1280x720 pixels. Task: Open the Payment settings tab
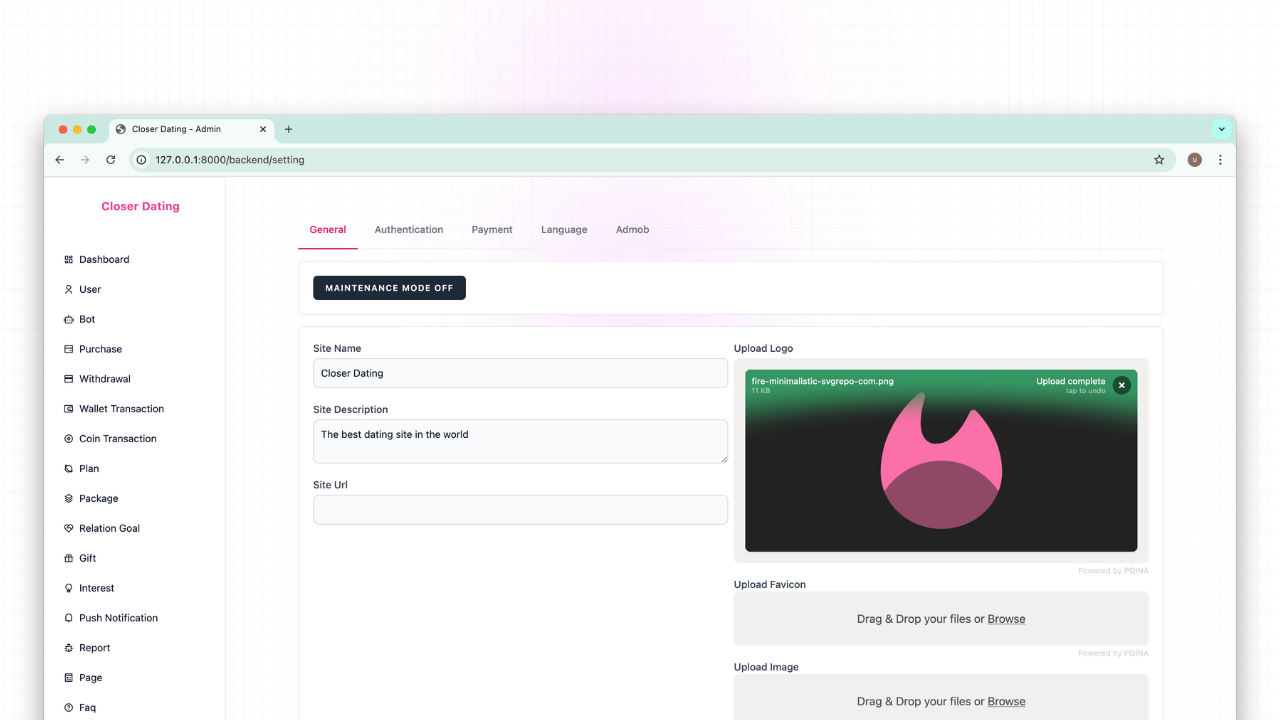coord(492,230)
